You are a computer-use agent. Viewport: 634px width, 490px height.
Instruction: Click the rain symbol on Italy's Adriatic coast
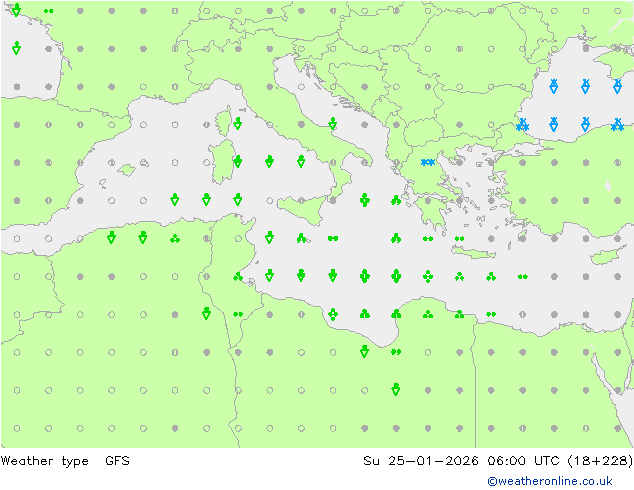coord(333,124)
